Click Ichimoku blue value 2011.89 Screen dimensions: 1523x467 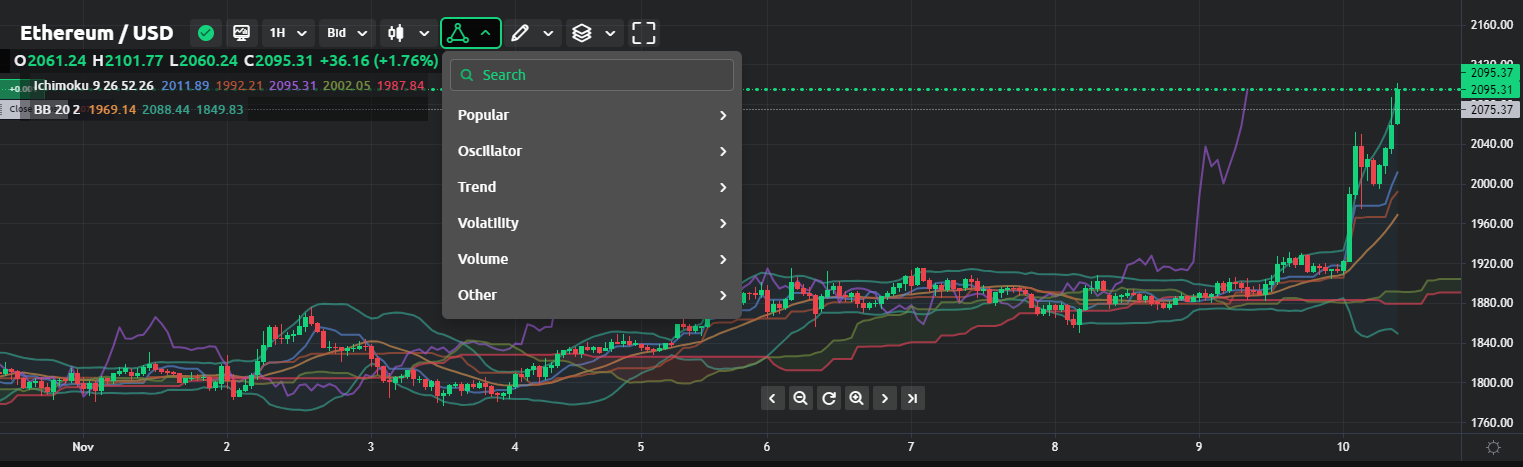point(185,86)
